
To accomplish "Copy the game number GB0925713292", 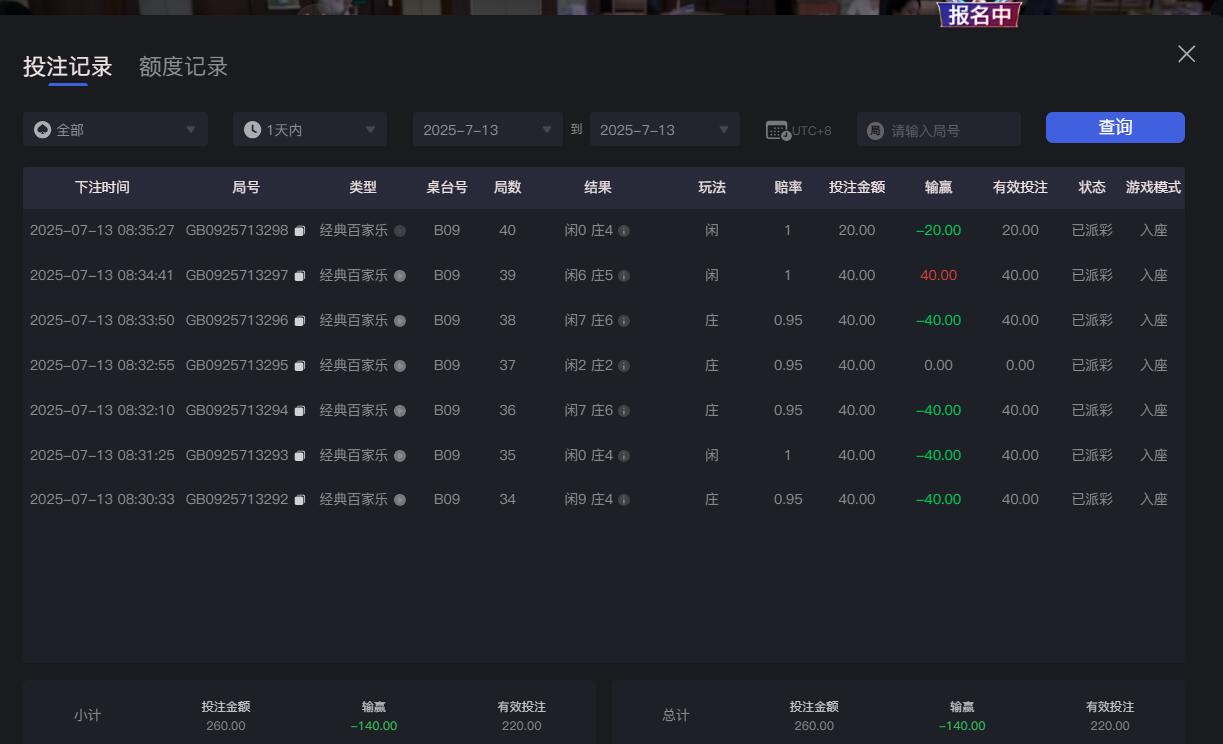I will (x=300, y=499).
